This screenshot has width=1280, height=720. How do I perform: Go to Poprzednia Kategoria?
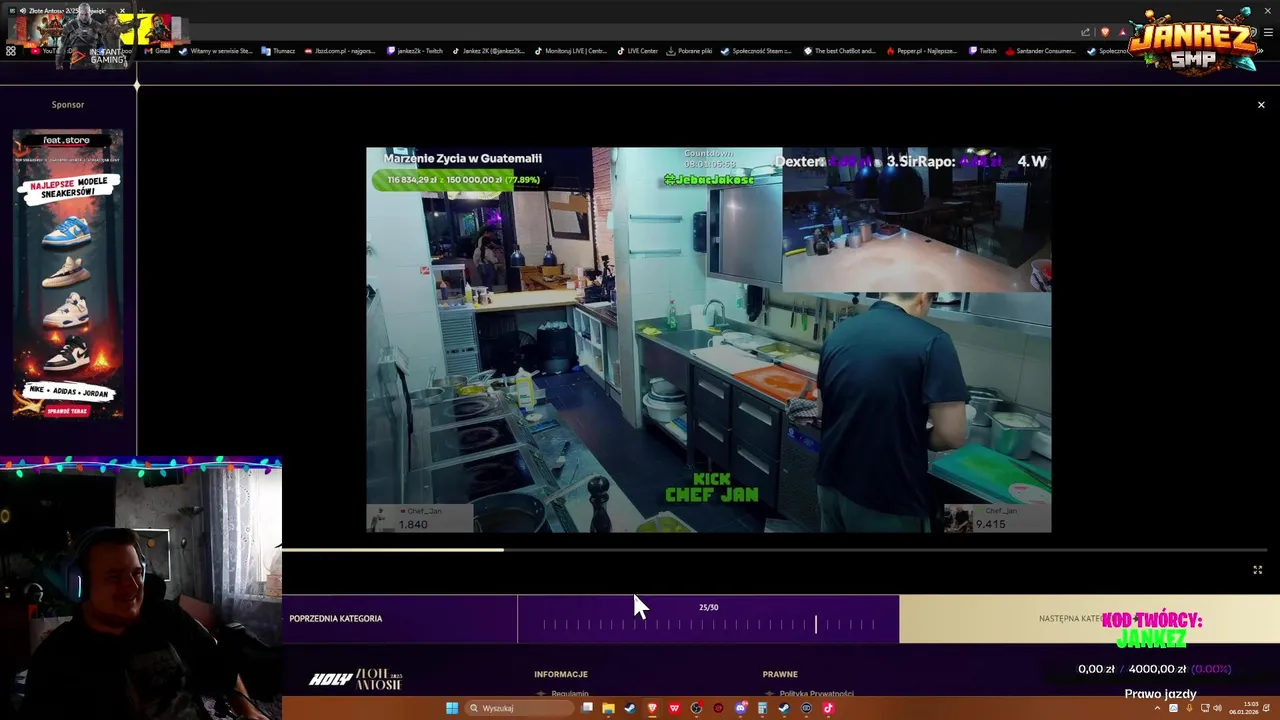pyautogui.click(x=336, y=618)
